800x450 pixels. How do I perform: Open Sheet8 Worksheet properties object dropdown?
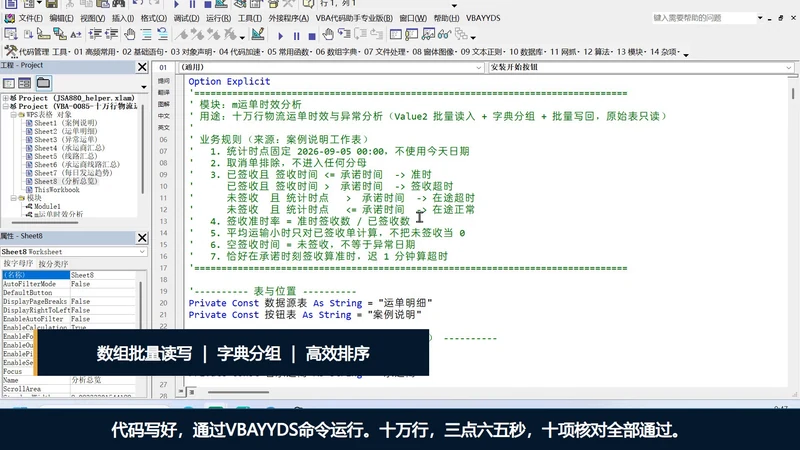click(142, 252)
